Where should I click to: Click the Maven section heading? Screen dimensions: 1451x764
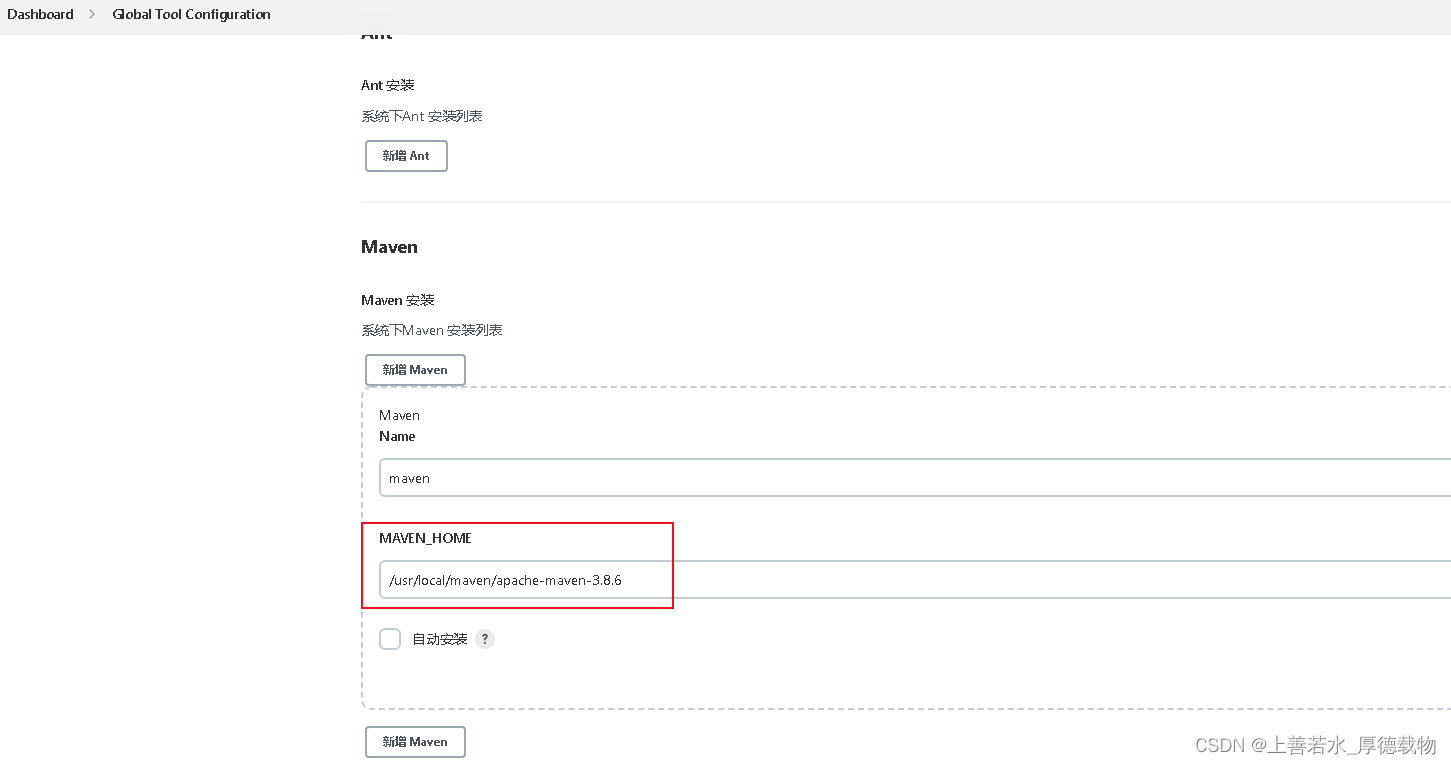pos(389,247)
